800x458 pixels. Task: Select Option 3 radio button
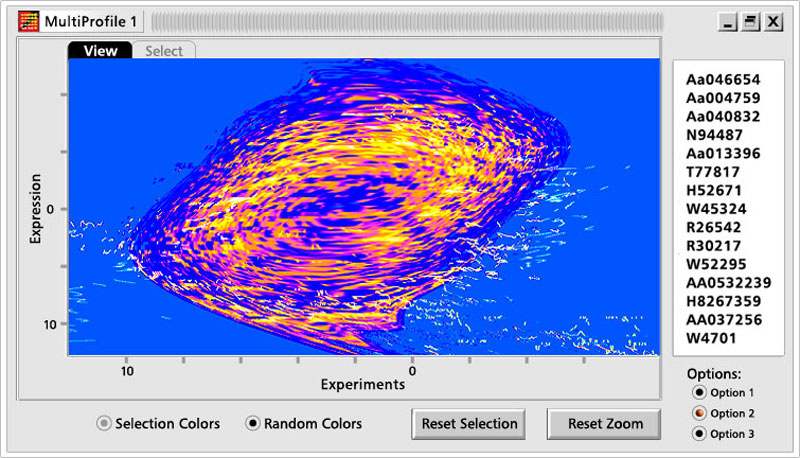tap(699, 434)
